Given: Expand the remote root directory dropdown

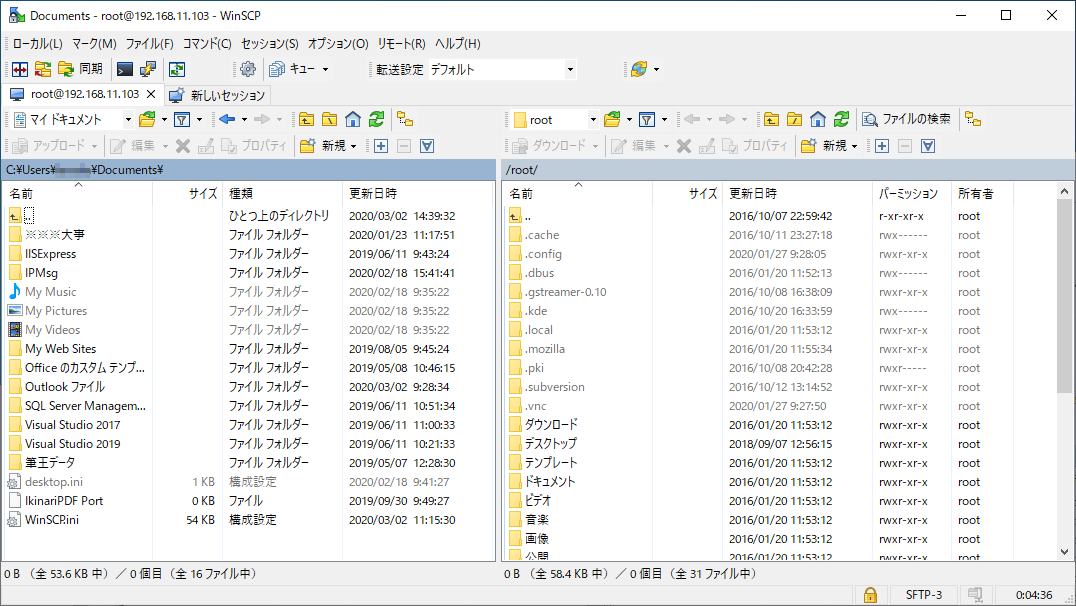Looking at the screenshot, I should click(593, 119).
